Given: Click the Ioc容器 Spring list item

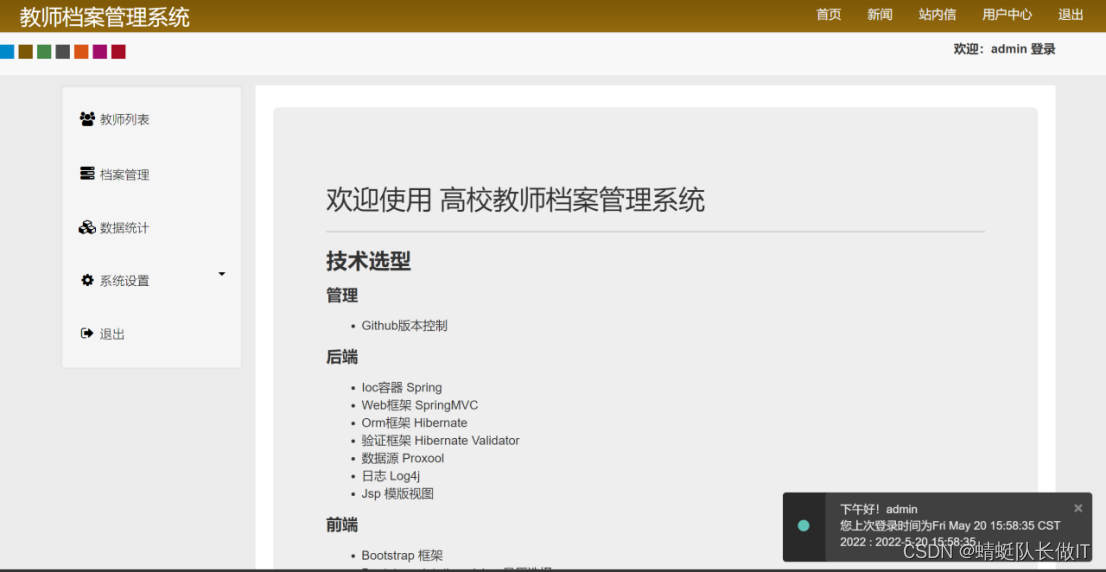Looking at the screenshot, I should [x=402, y=387].
